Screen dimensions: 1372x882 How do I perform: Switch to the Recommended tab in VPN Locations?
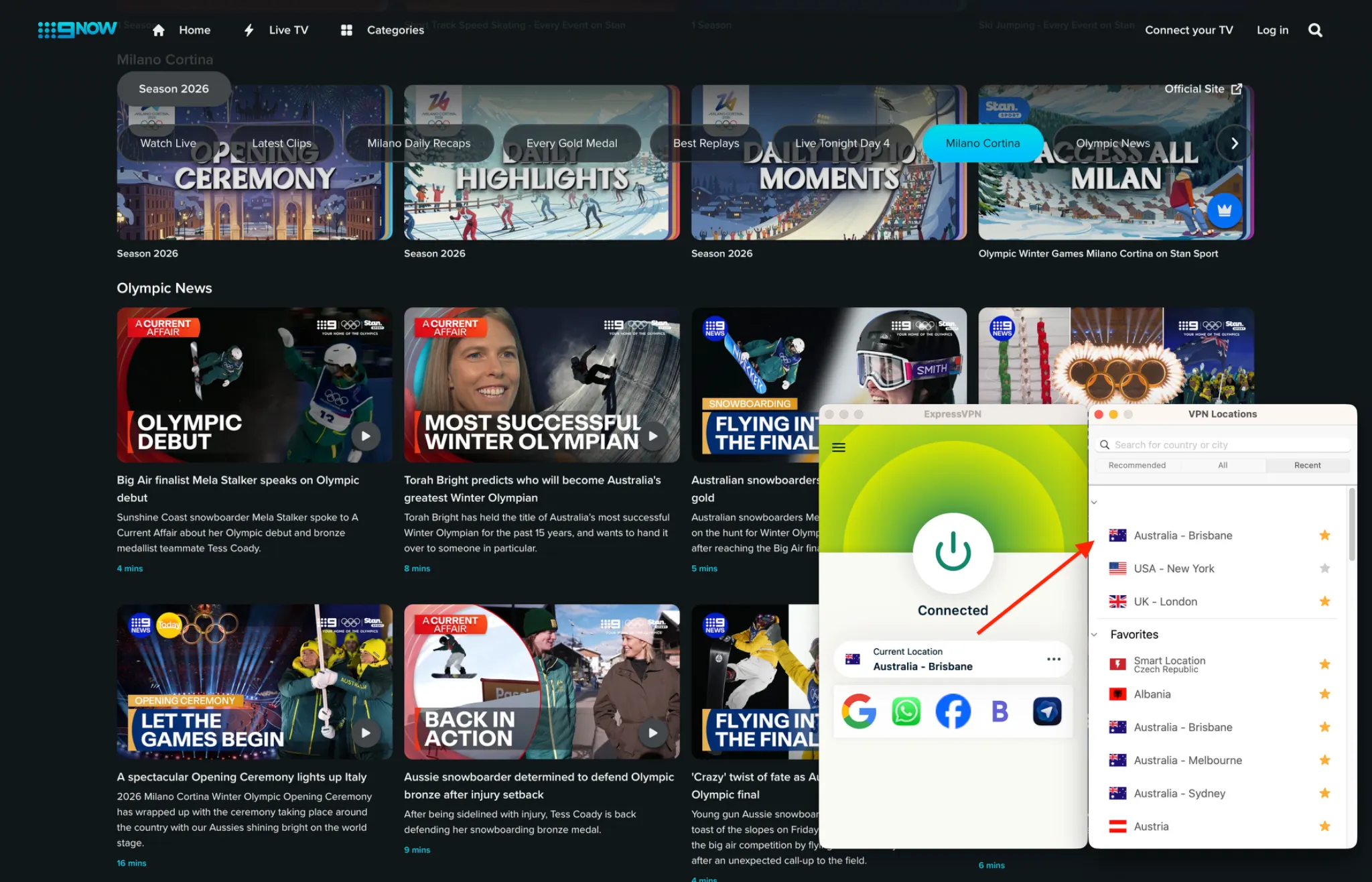1137,464
